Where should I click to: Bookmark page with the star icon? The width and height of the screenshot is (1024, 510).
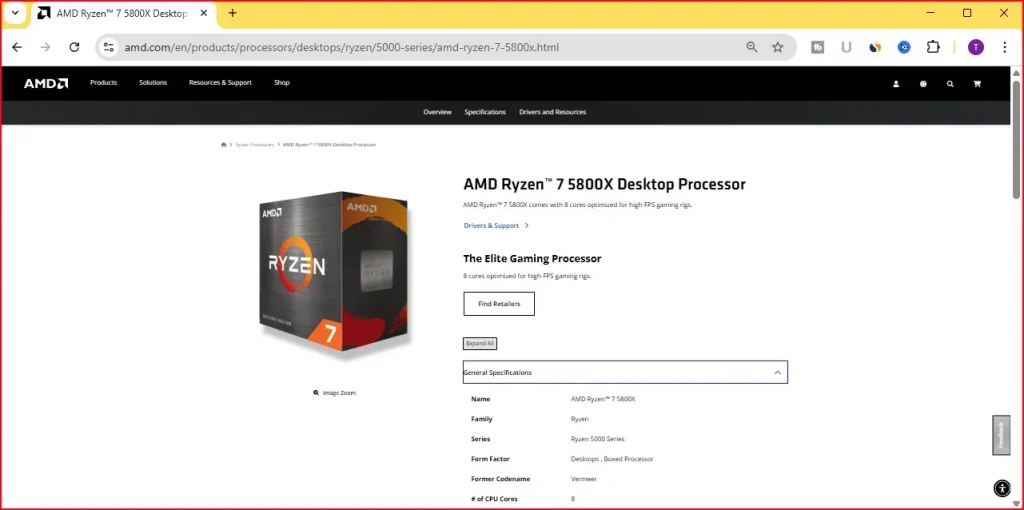(777, 47)
